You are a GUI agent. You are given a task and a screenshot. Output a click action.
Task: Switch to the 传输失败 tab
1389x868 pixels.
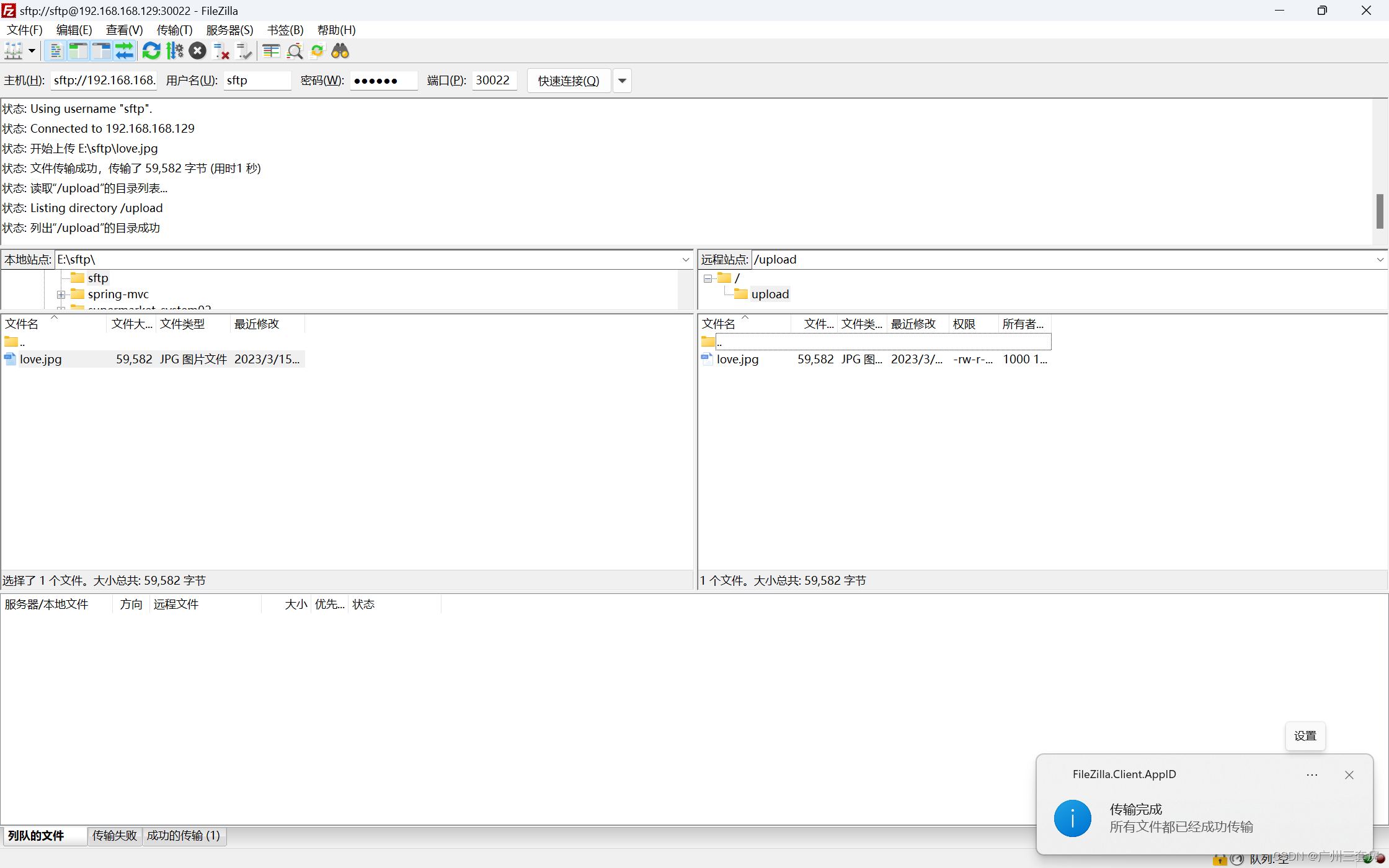pos(115,836)
